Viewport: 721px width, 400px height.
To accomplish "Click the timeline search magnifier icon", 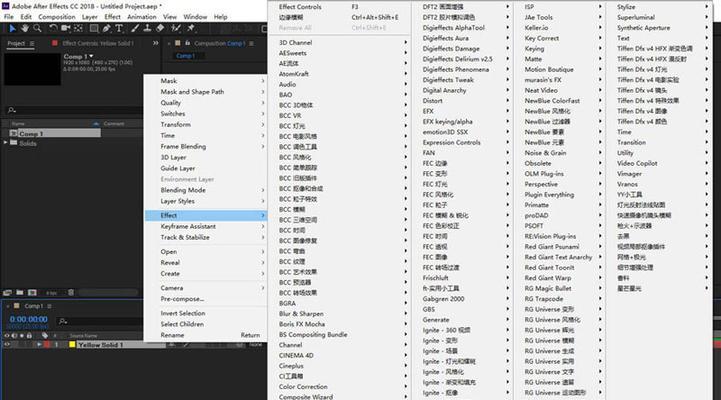I will 63,321.
